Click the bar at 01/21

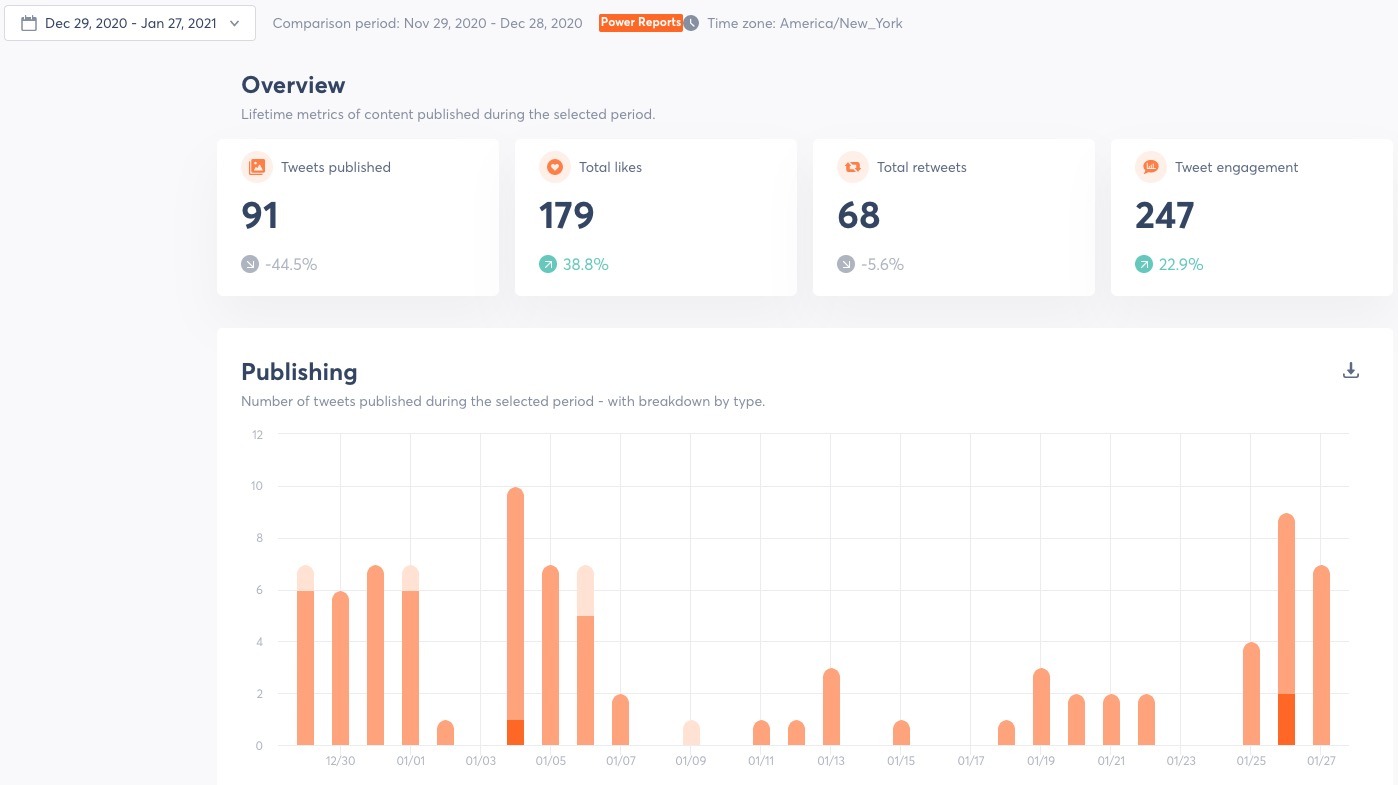tap(1111, 720)
